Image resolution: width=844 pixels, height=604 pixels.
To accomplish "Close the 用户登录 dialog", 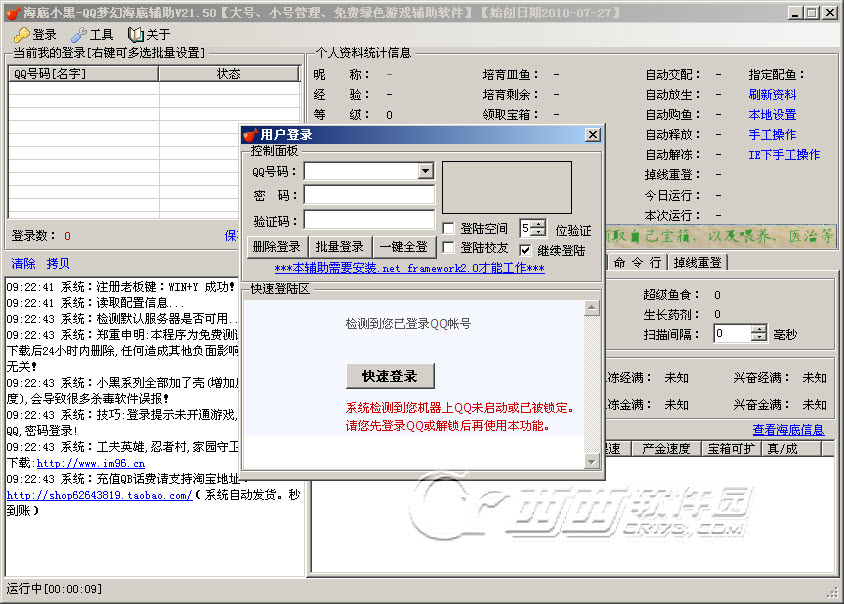I will click(593, 135).
